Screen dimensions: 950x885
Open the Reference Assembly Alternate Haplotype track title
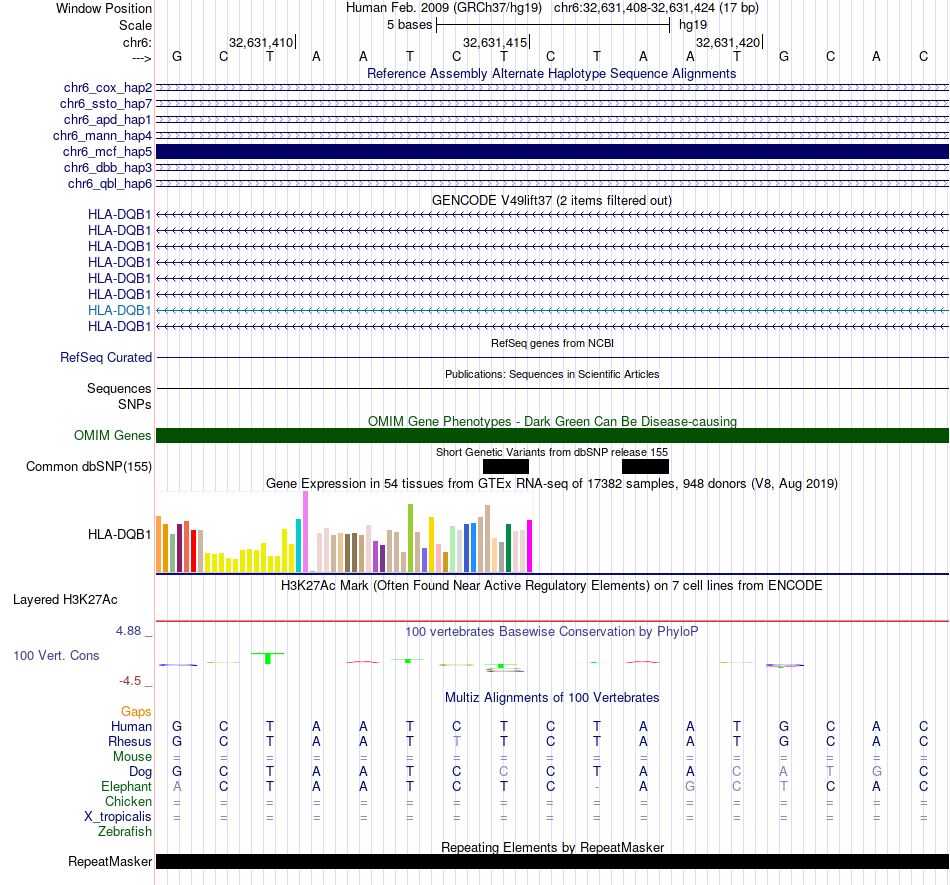pyautogui.click(x=551, y=73)
